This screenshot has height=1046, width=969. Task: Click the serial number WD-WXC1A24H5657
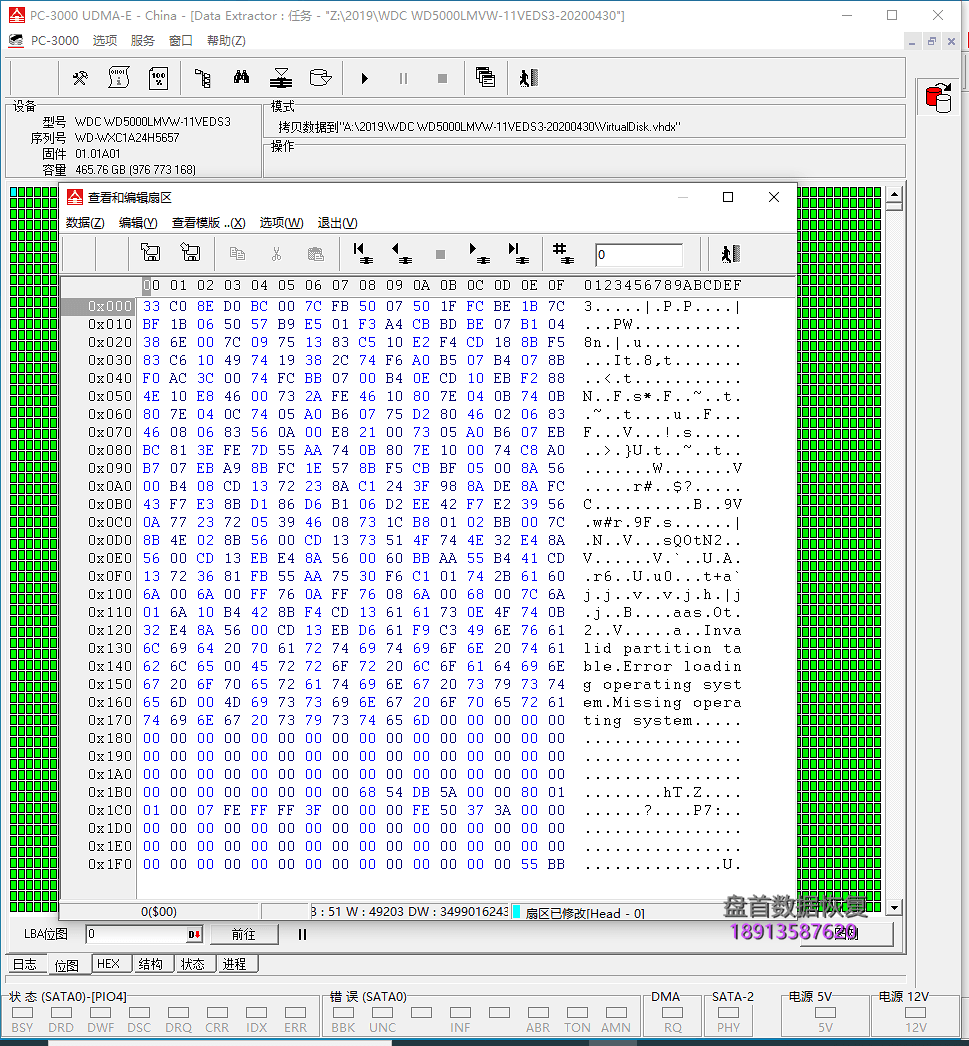[x=127, y=137]
